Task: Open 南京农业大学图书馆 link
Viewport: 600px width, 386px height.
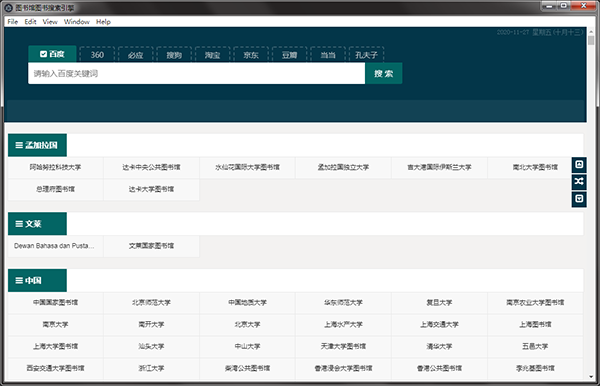Action: [x=535, y=302]
